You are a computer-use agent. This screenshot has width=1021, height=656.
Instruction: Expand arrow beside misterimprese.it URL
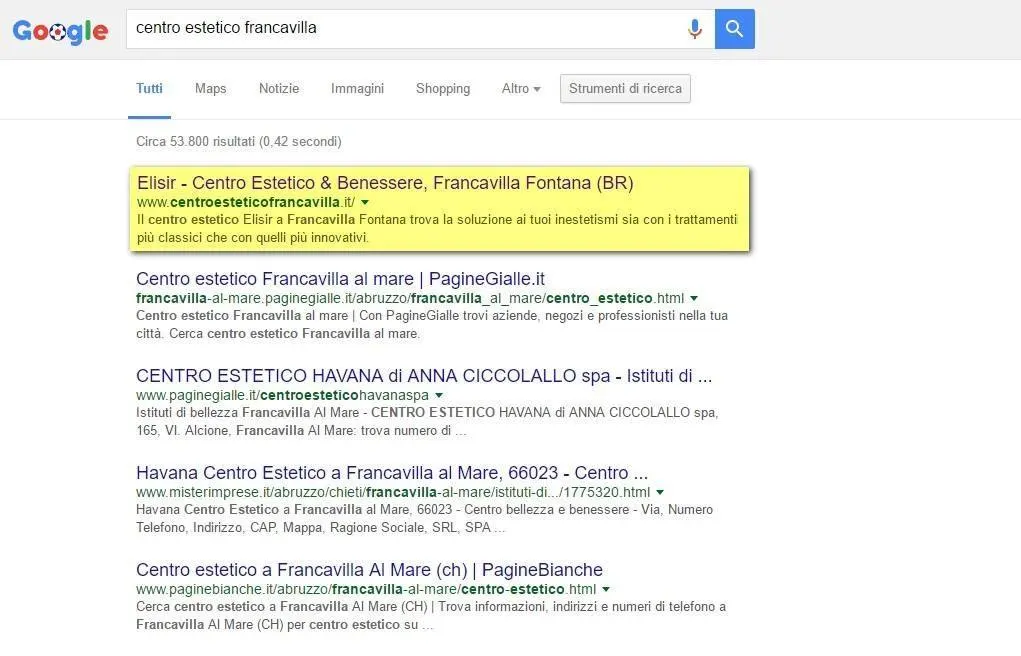click(x=660, y=492)
